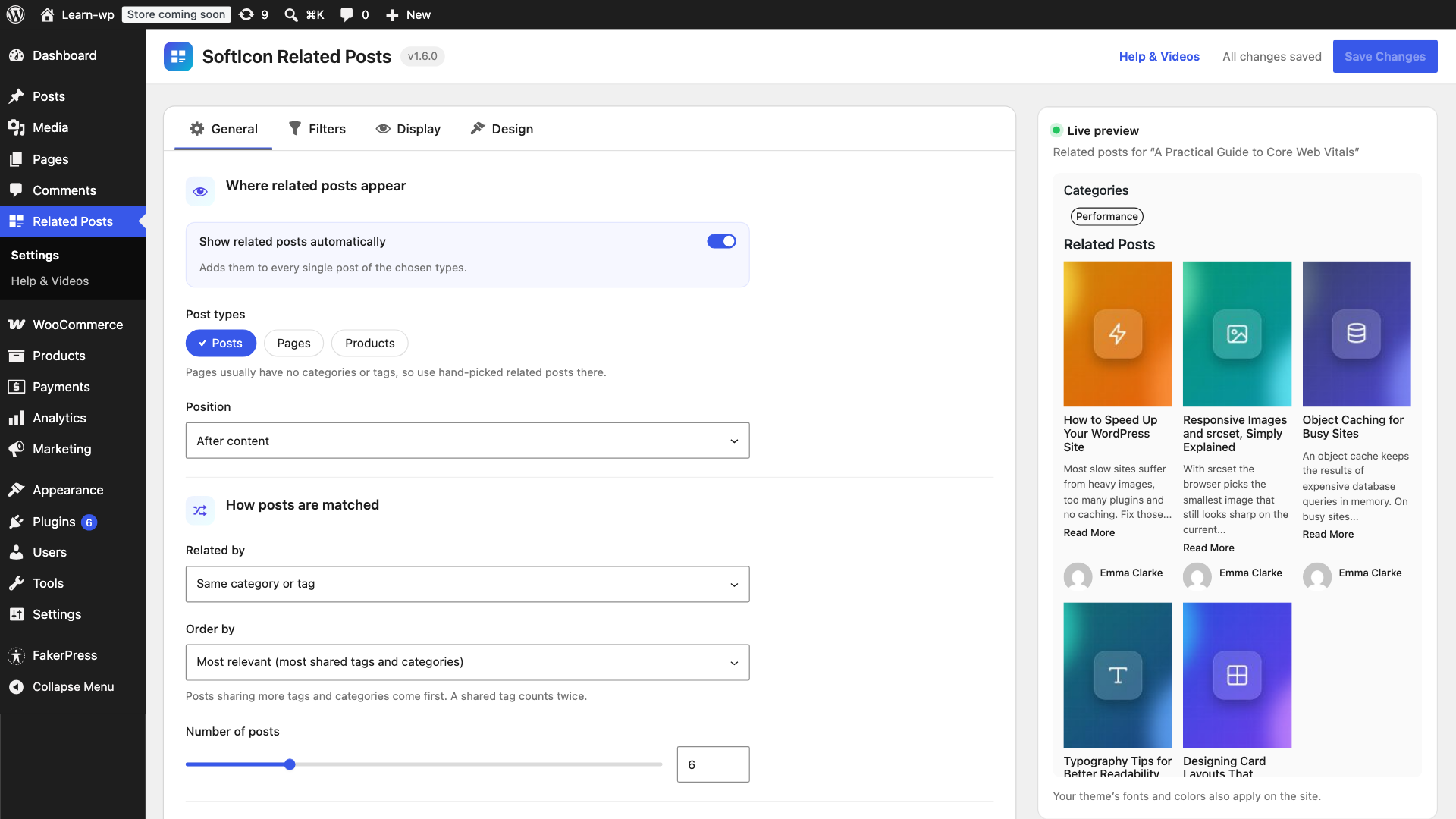The width and height of the screenshot is (1456, 819).
Task: Click the How to Speed Up thumbnail
Action: click(1117, 334)
